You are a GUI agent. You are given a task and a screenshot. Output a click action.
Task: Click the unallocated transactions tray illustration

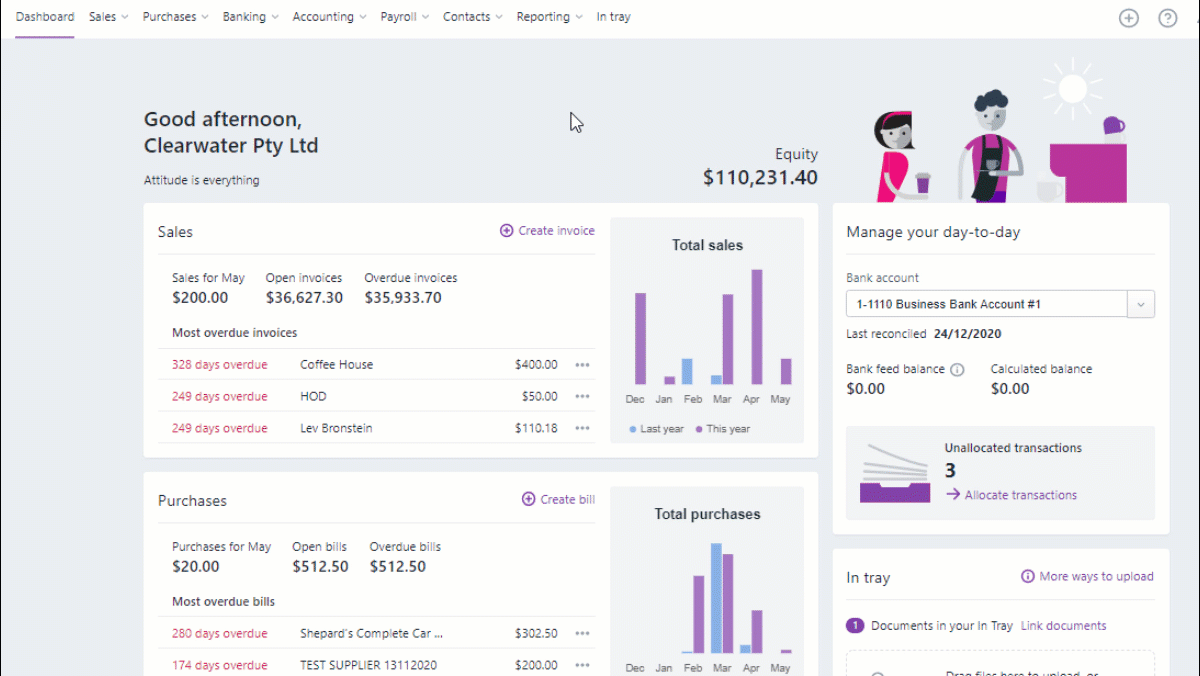coord(894,474)
